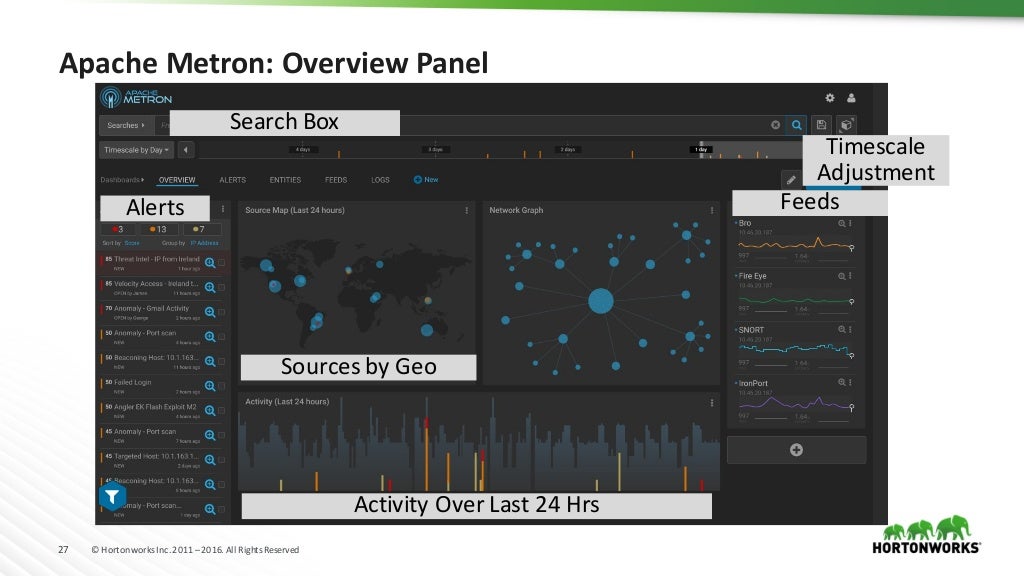Open the Network Graph panel options menu
Screen dimensions: 1024x576
click(x=712, y=210)
